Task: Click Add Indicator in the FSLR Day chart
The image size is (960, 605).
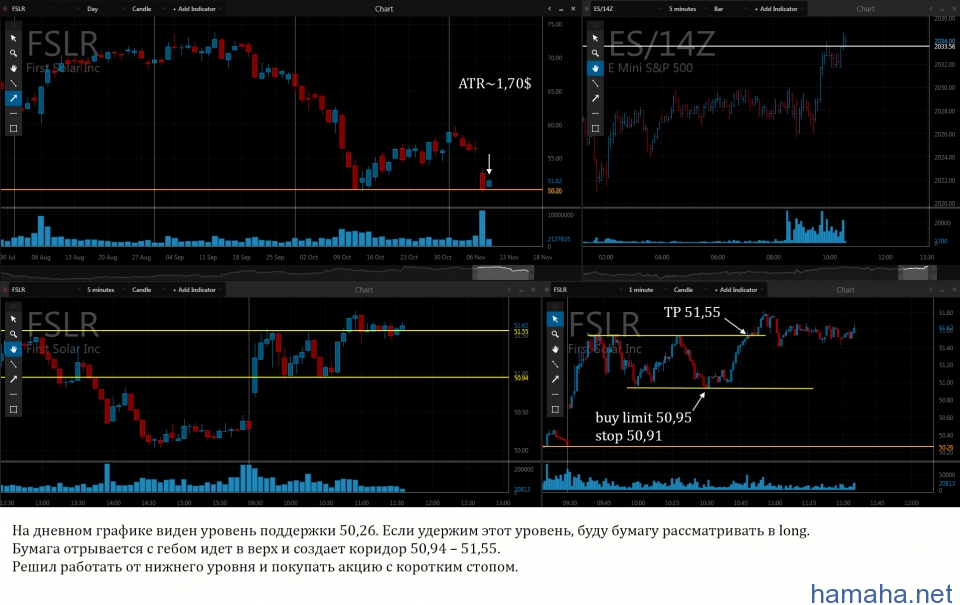Action: point(196,9)
